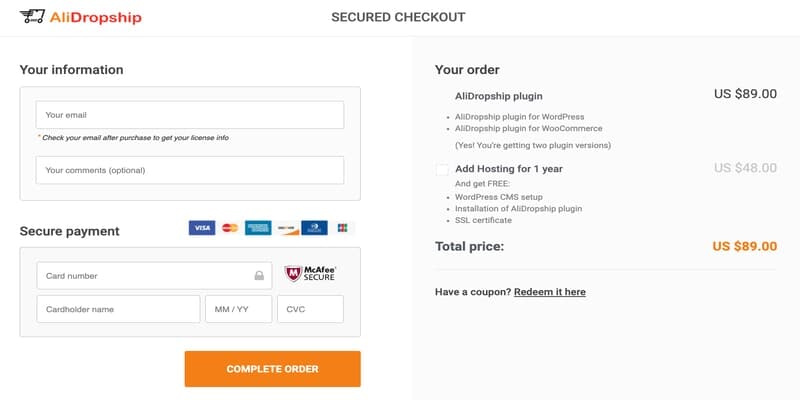Click the JCB card icon

click(x=342, y=228)
